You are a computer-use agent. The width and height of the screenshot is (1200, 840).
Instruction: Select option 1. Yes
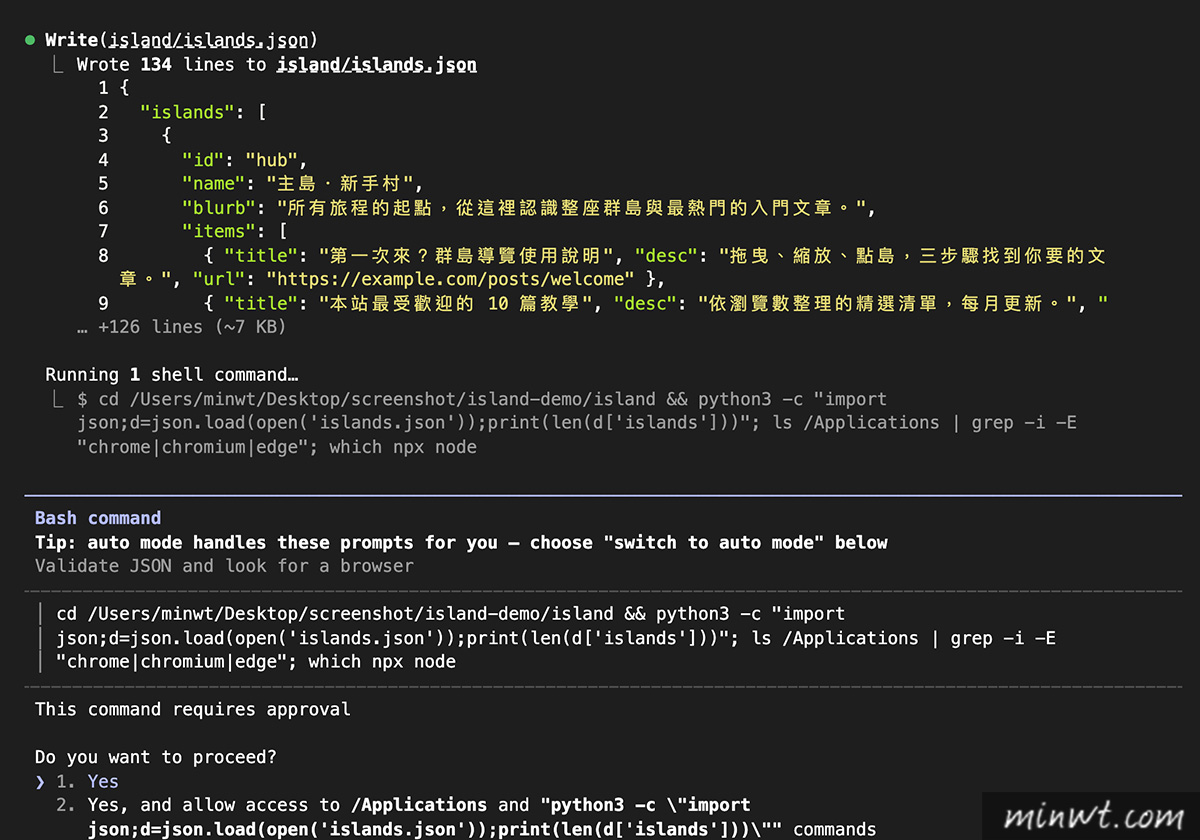[87, 781]
